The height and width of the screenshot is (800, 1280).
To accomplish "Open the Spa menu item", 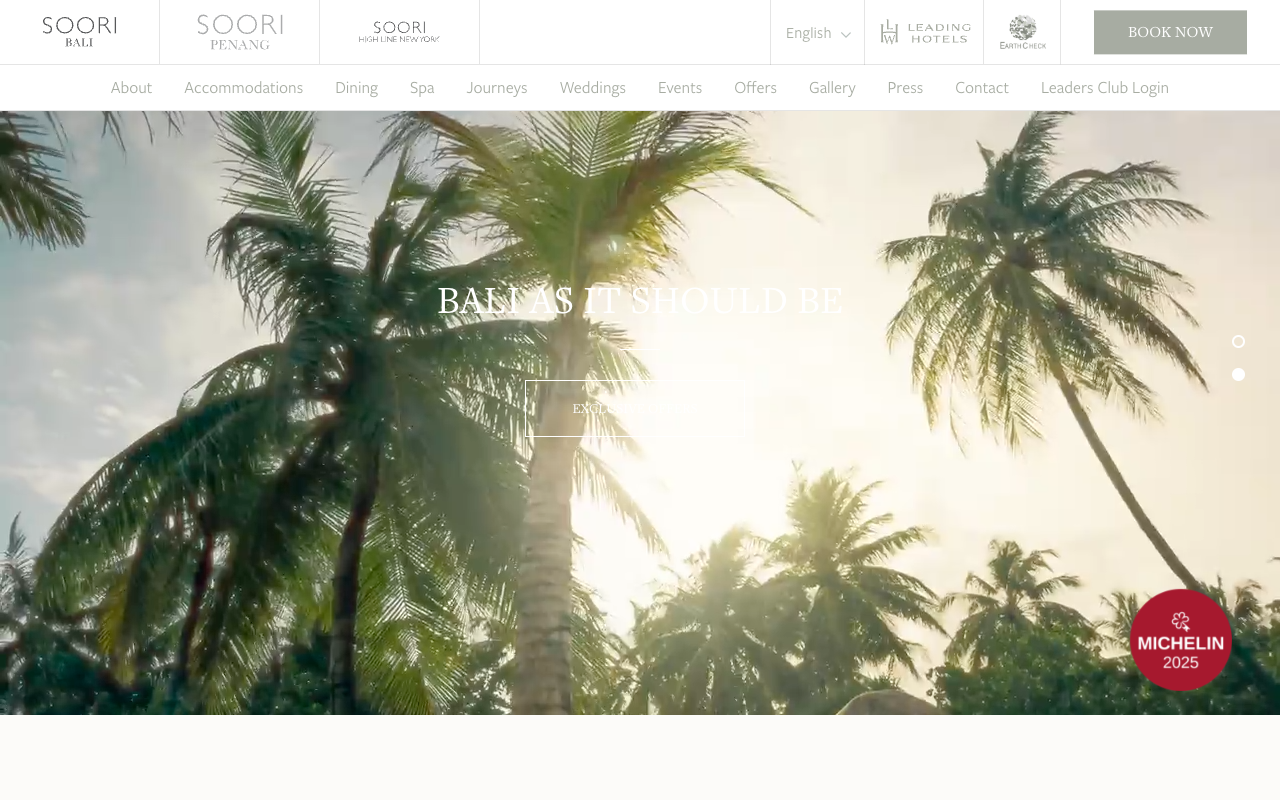I will [x=422, y=87].
